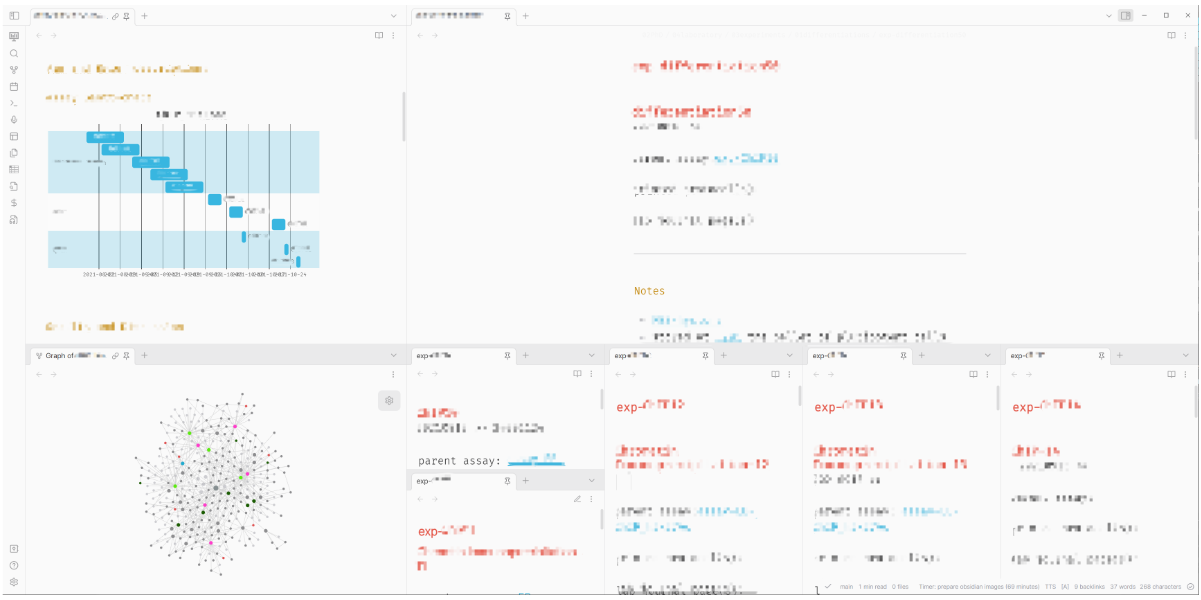Click the copy files ribbon icon

14,153
